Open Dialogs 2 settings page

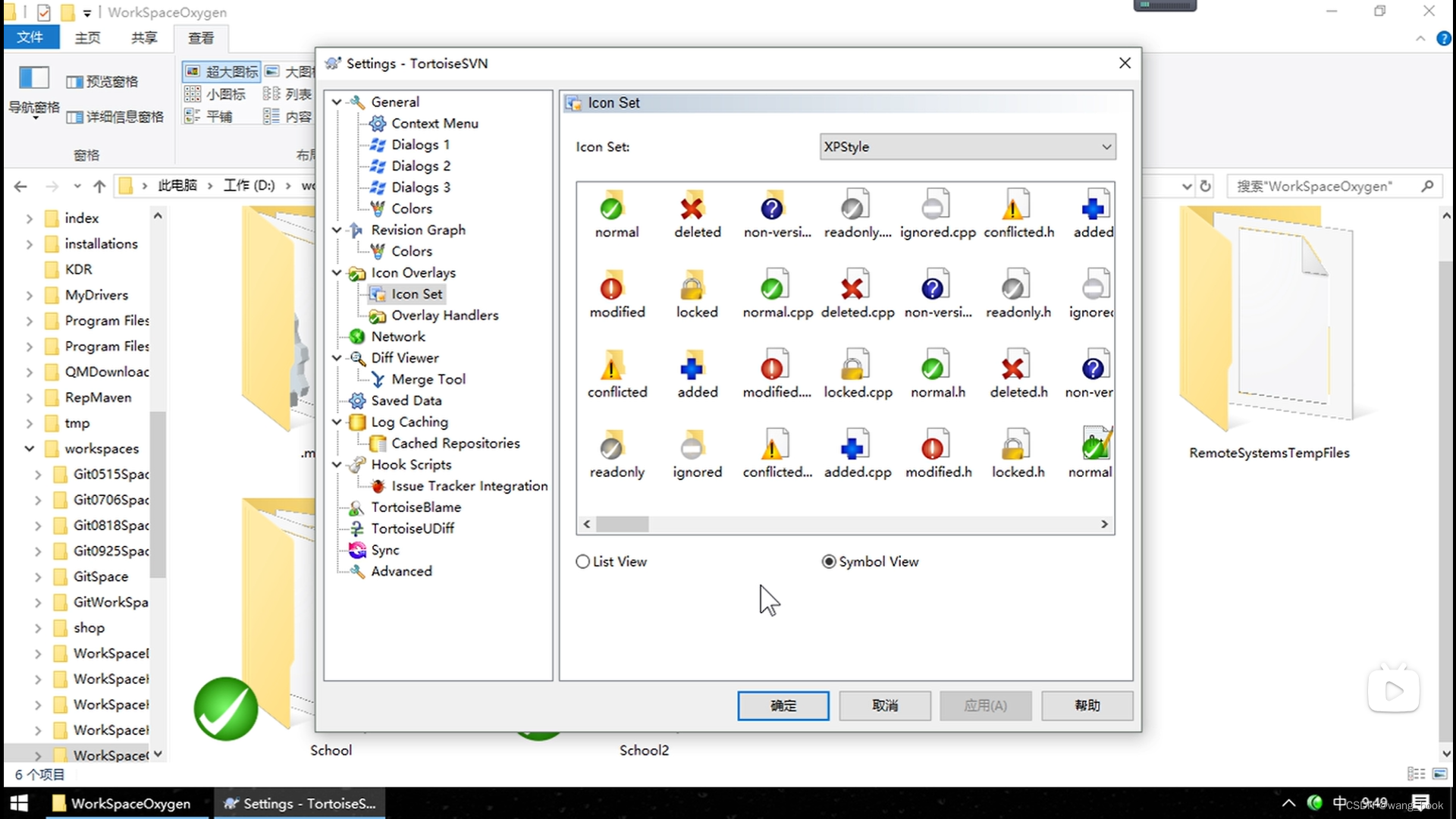420,165
